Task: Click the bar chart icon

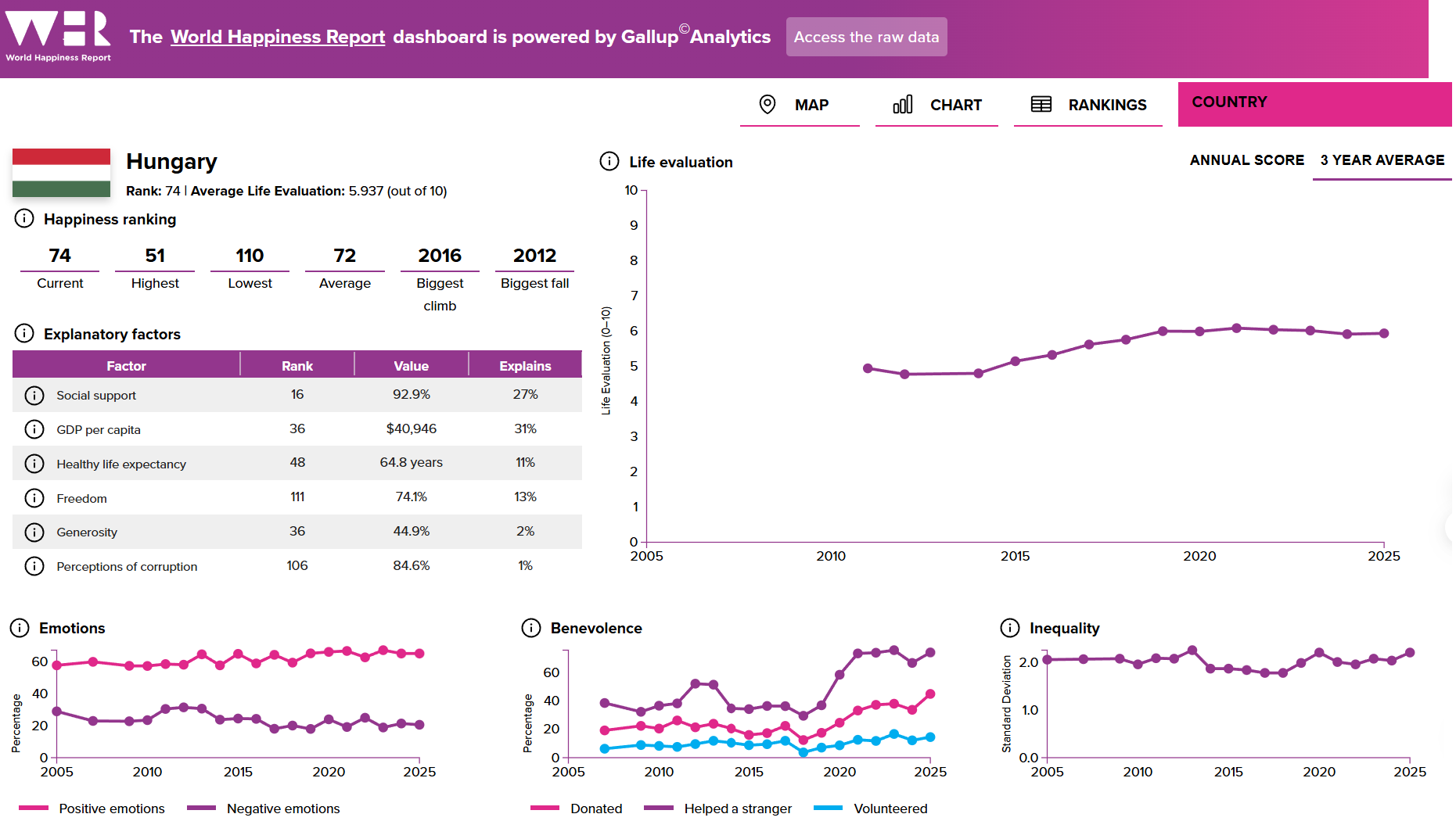Action: pyautogui.click(x=903, y=105)
